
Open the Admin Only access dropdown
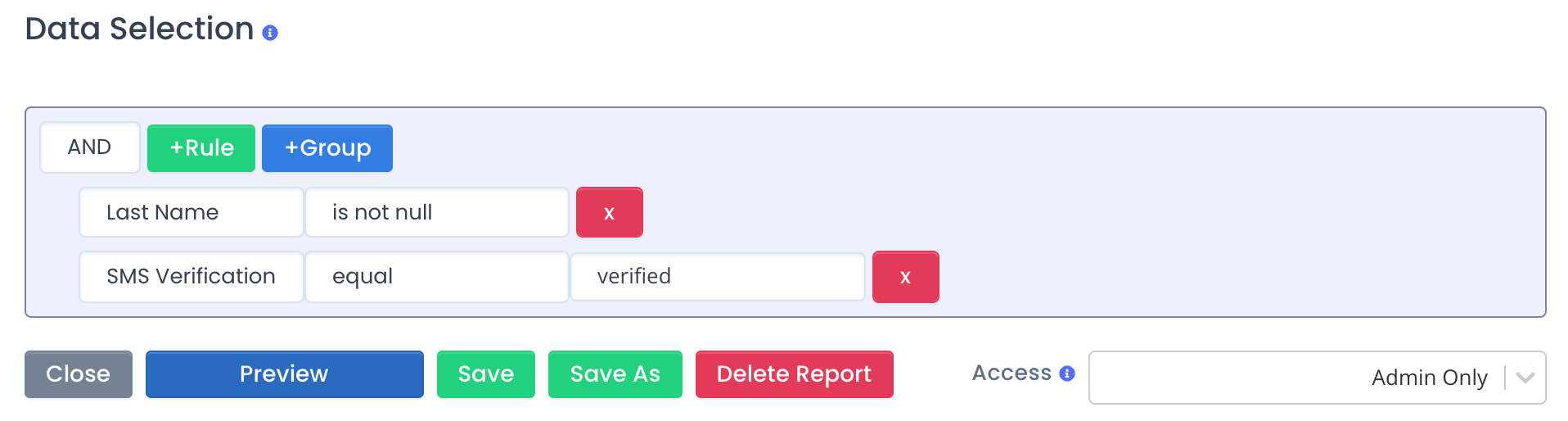point(1318,378)
